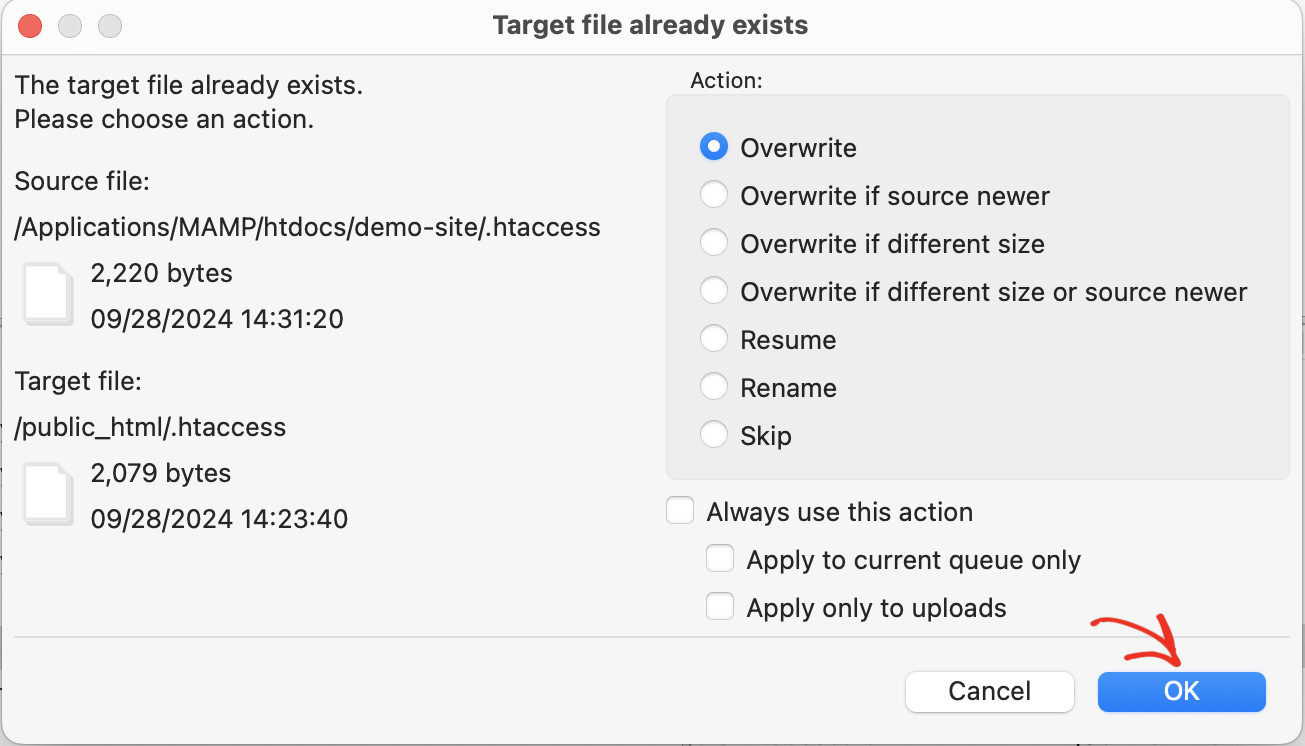Enable Always use this action
1305x746 pixels.
(x=680, y=511)
